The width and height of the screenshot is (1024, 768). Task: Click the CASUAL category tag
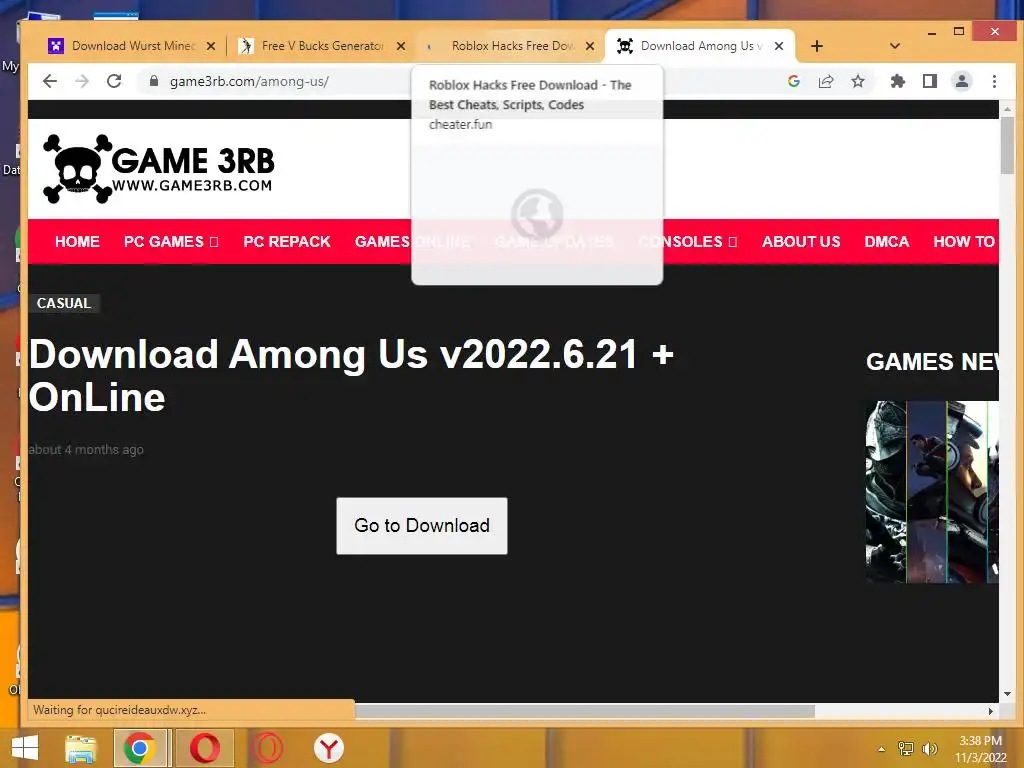tap(64, 303)
